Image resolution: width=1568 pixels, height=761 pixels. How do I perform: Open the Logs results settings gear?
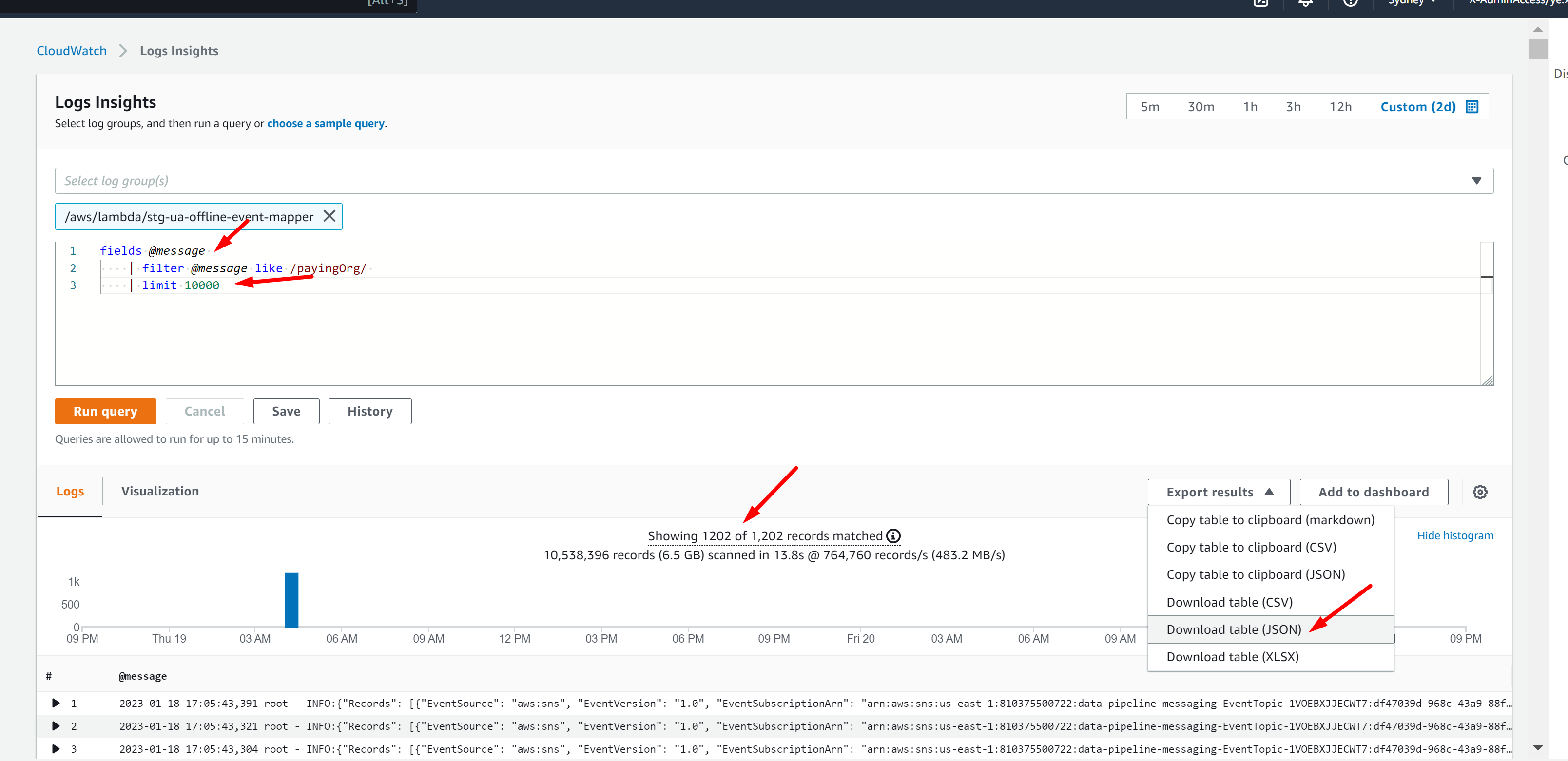[x=1480, y=492]
